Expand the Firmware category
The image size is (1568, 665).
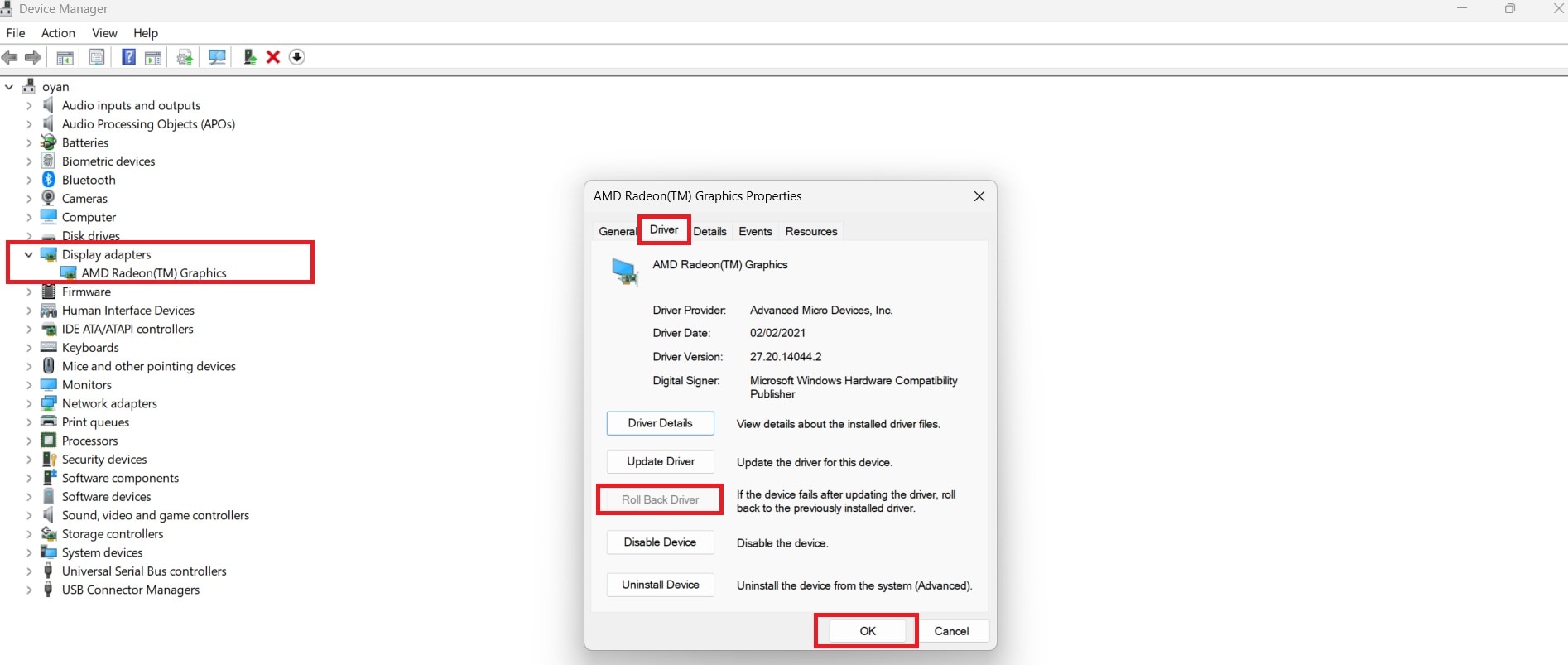(29, 292)
